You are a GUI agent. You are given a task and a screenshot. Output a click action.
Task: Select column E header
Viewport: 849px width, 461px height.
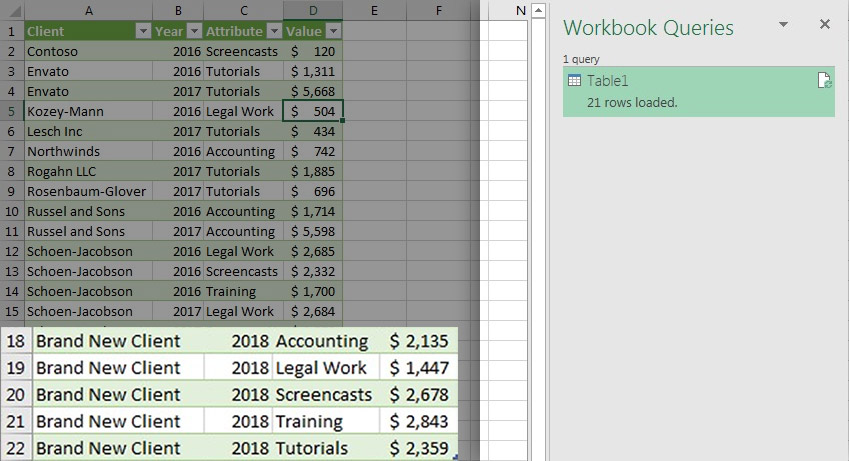point(374,10)
